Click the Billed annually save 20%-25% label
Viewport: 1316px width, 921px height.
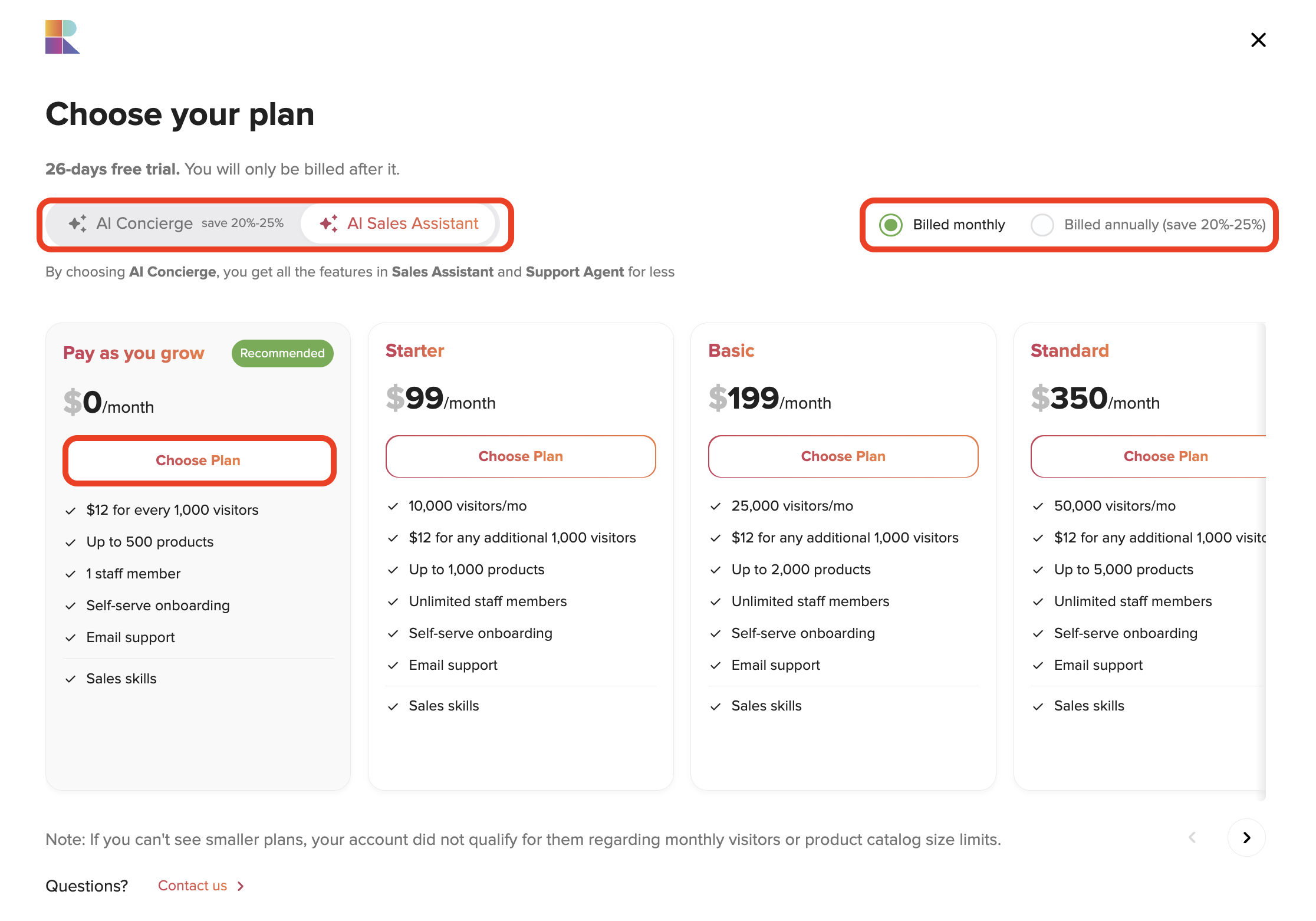(1165, 225)
